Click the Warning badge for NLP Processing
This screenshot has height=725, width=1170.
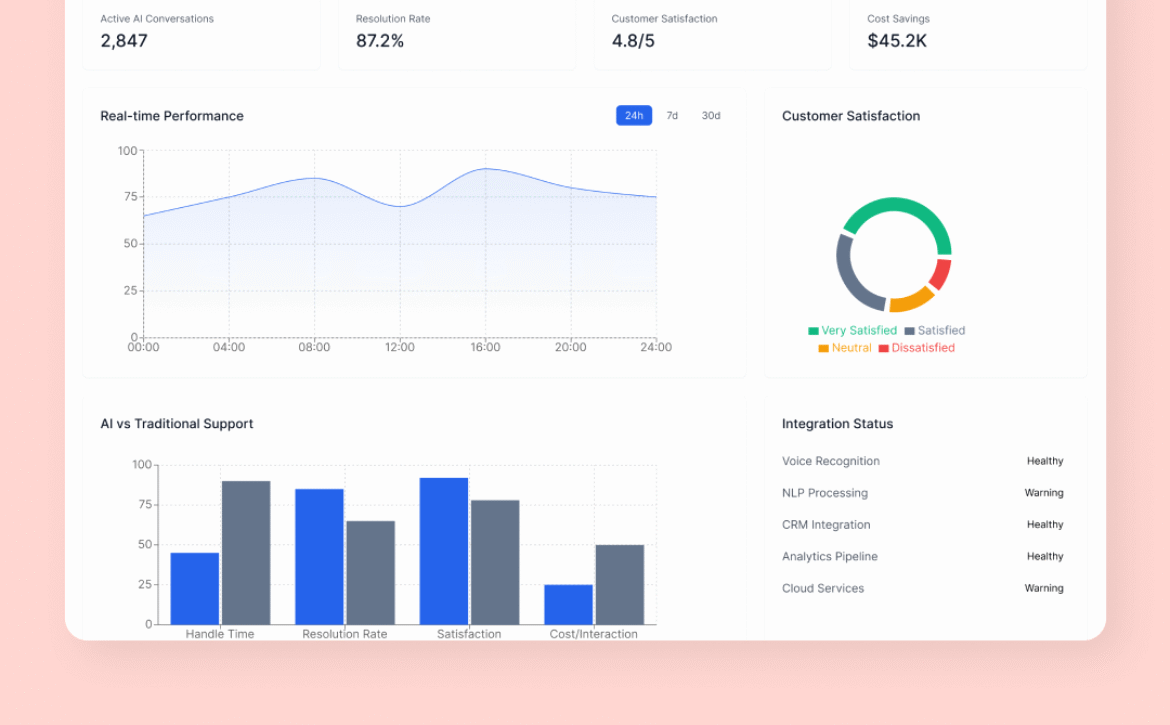tap(1043, 493)
